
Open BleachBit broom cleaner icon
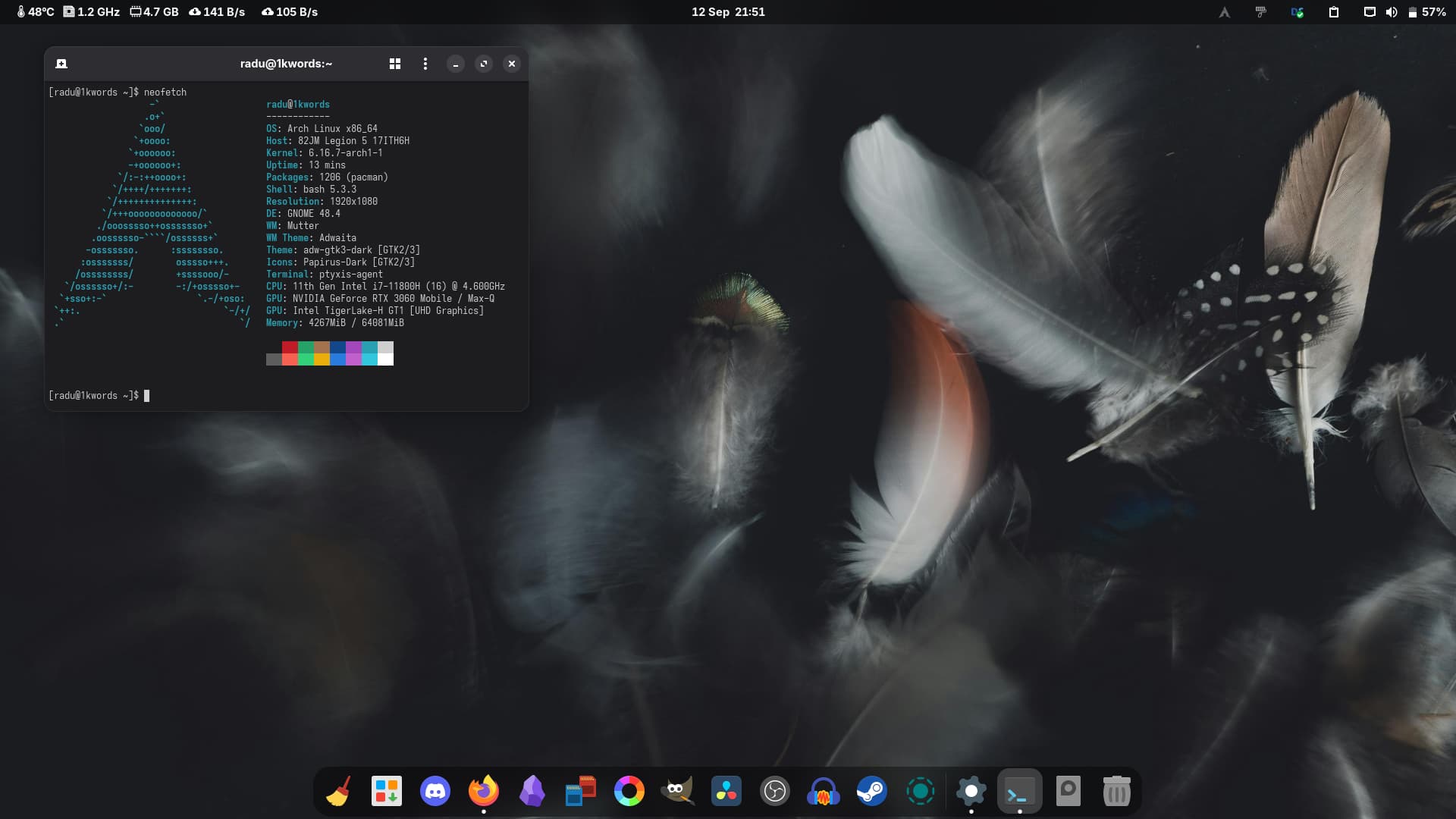point(338,792)
